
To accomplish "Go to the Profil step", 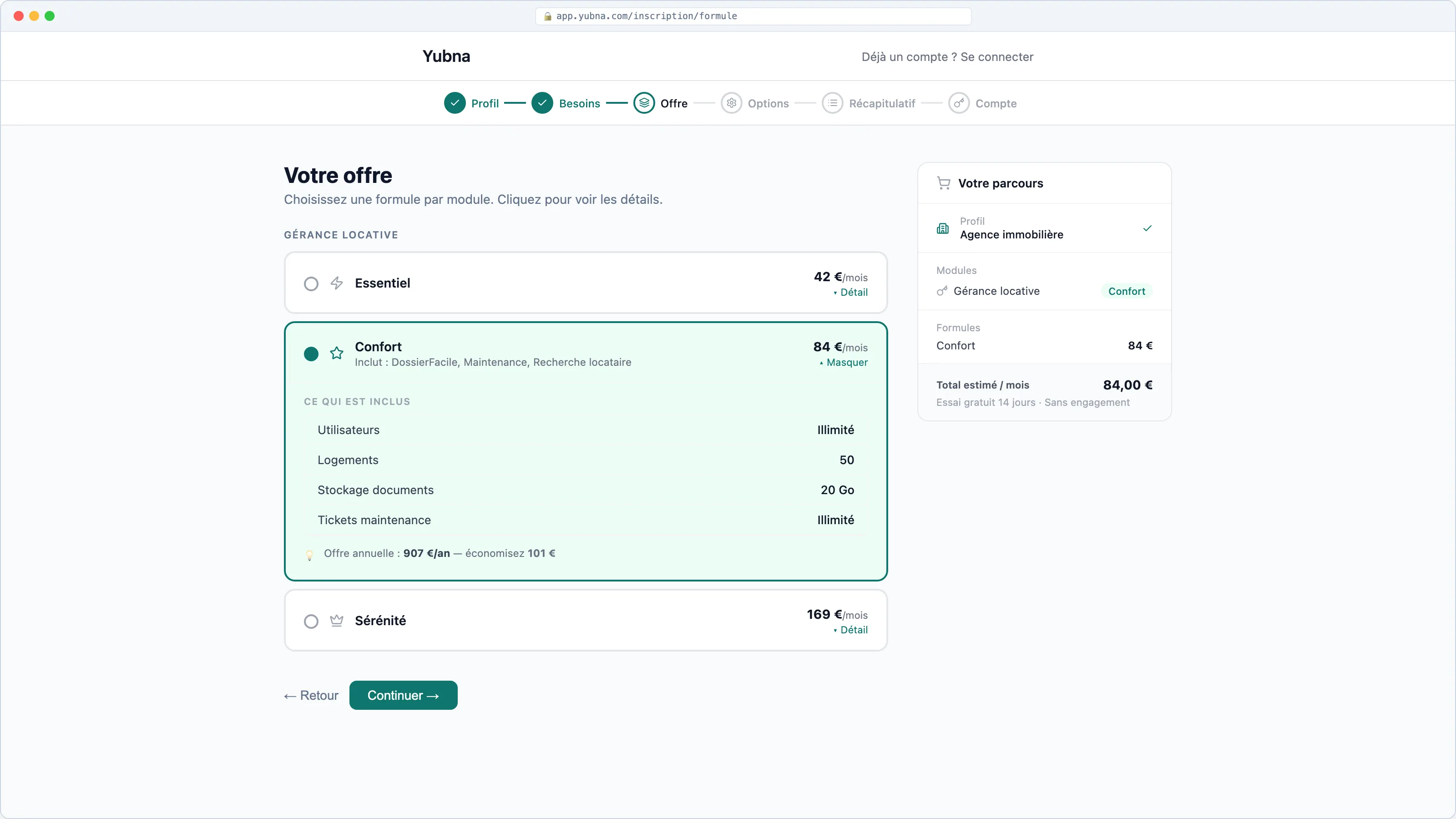I will [485, 103].
